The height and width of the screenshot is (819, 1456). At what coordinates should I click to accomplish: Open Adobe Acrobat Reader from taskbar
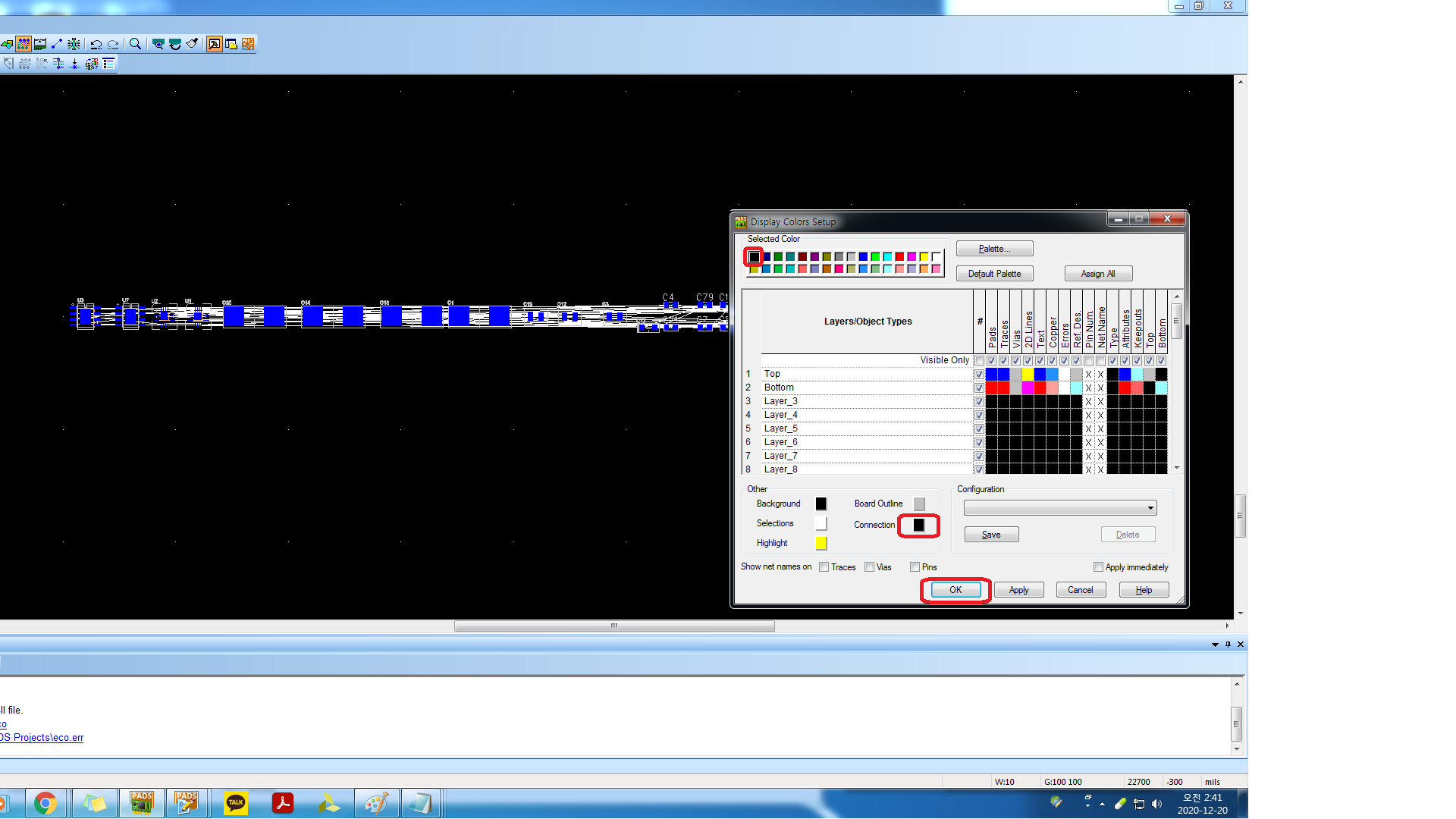pyautogui.click(x=283, y=803)
